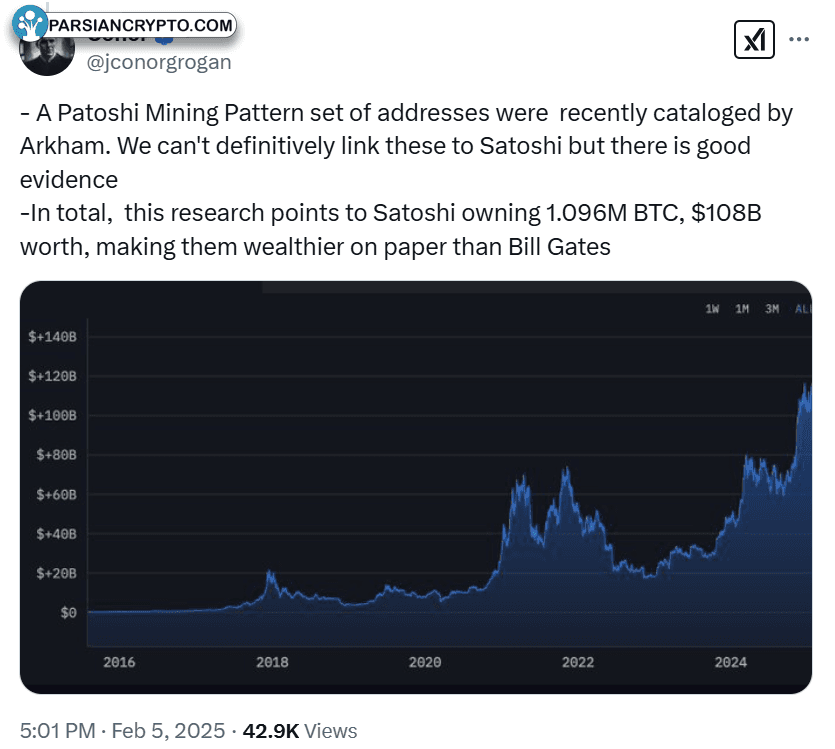Click the 2022 label on the time axis
835x749 pixels.
click(578, 662)
